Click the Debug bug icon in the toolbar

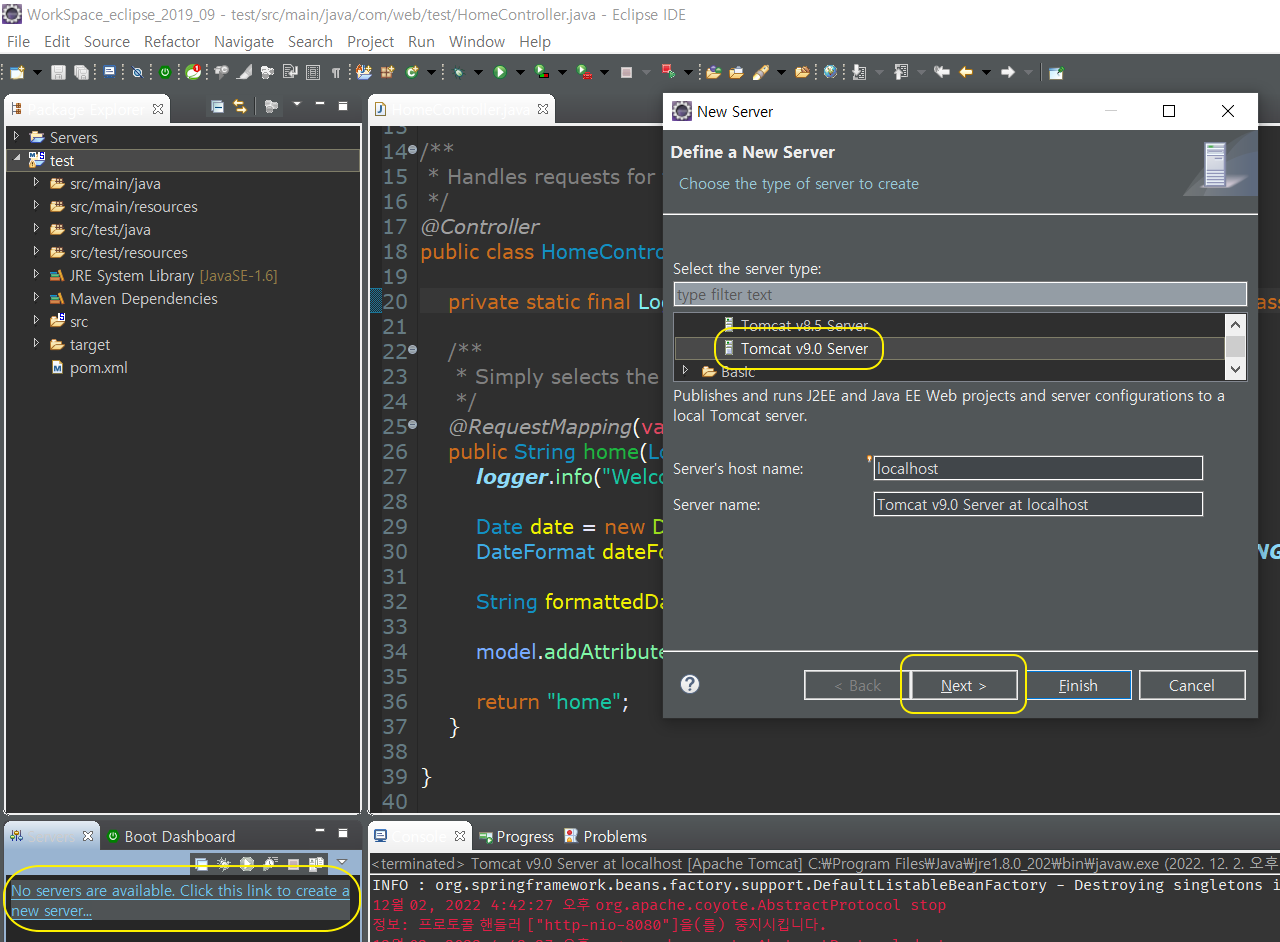[x=457, y=72]
